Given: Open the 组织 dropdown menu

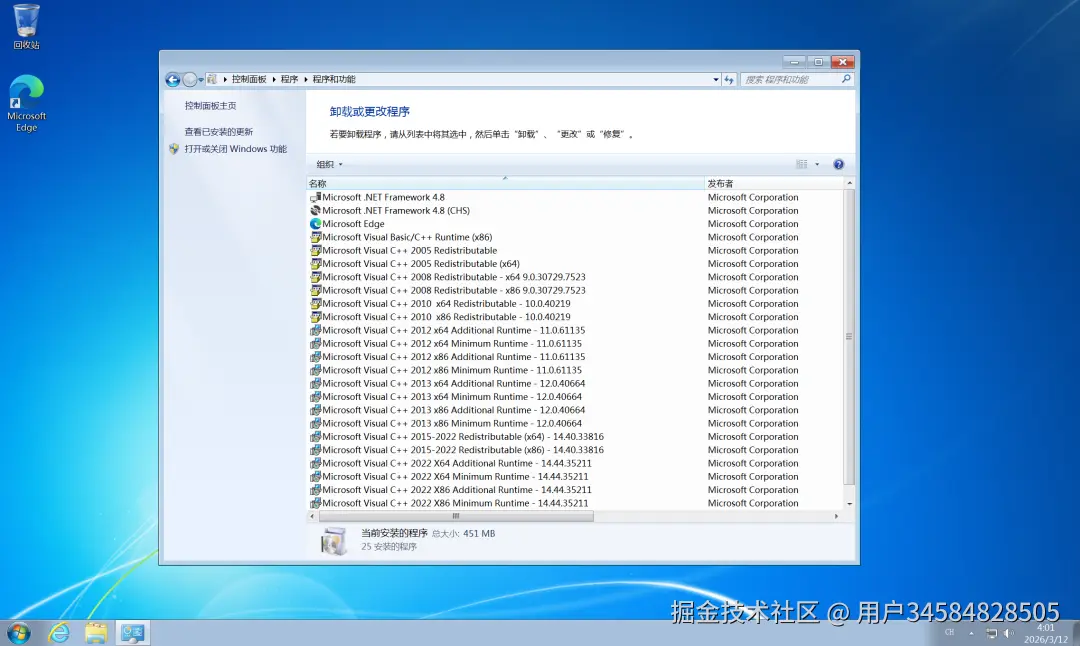Looking at the screenshot, I should point(329,164).
